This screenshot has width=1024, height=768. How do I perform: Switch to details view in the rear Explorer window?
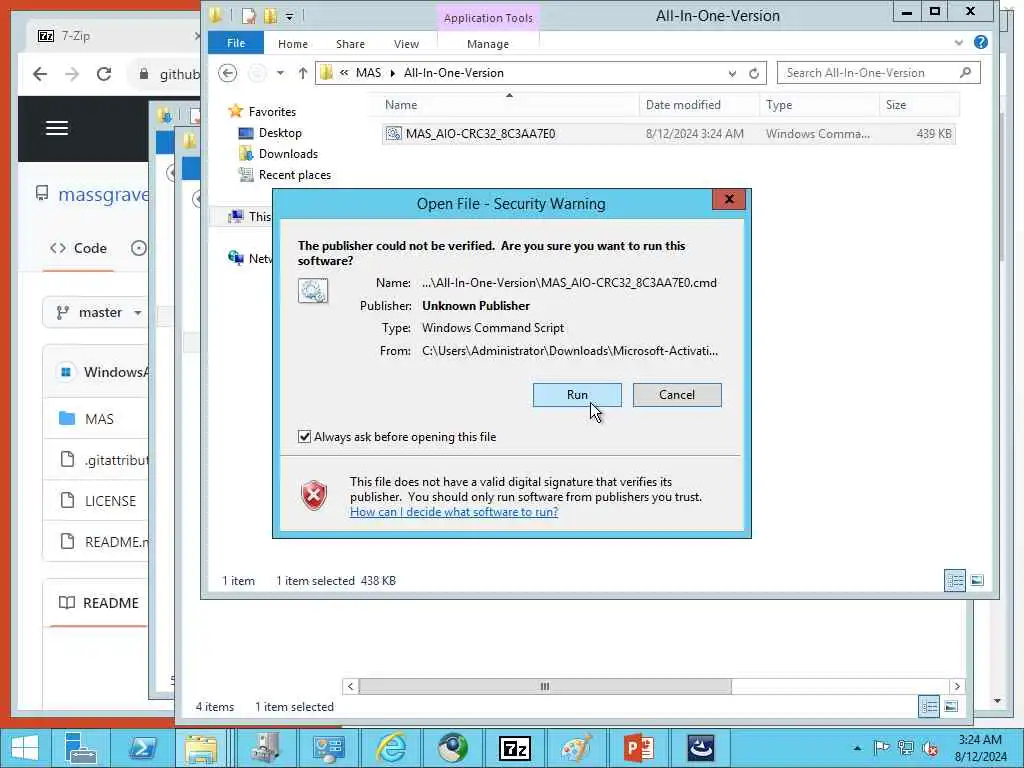click(929, 706)
